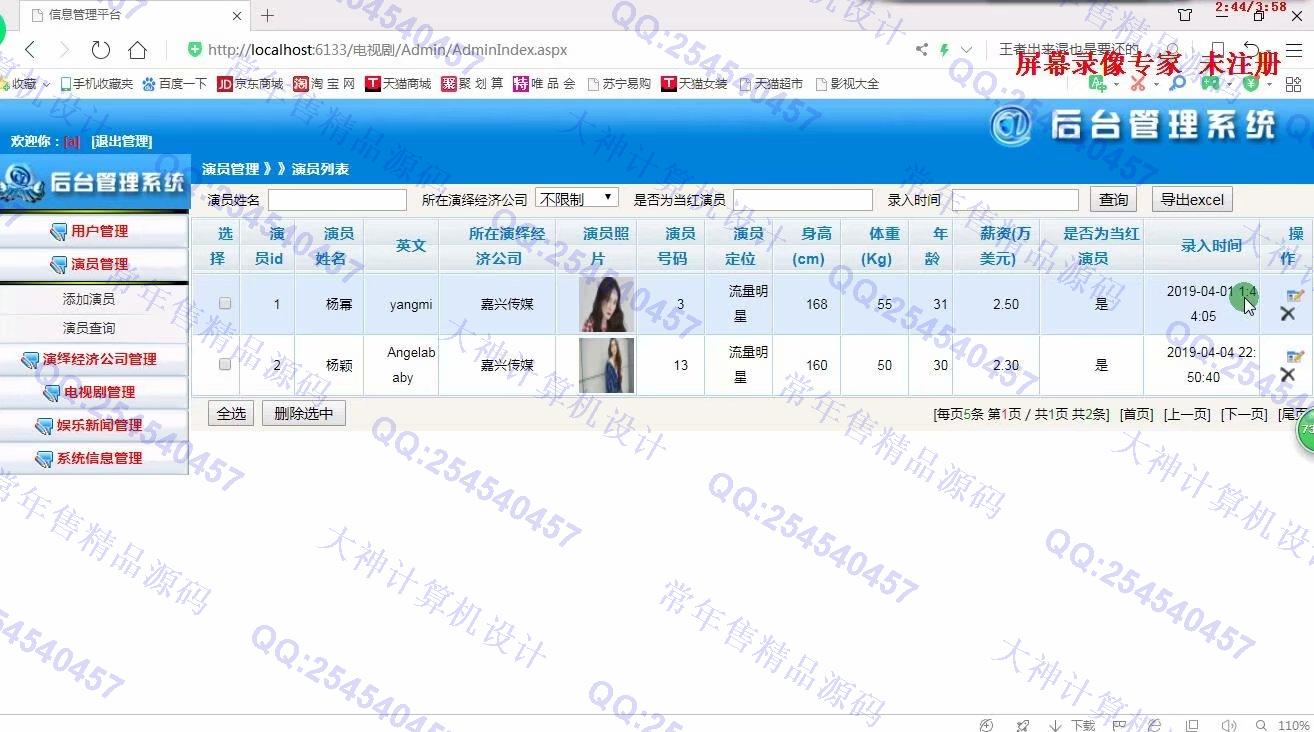Click the edit icon for actor 杨幂
Viewport: 1314px width, 732px height.
tap(1295, 296)
